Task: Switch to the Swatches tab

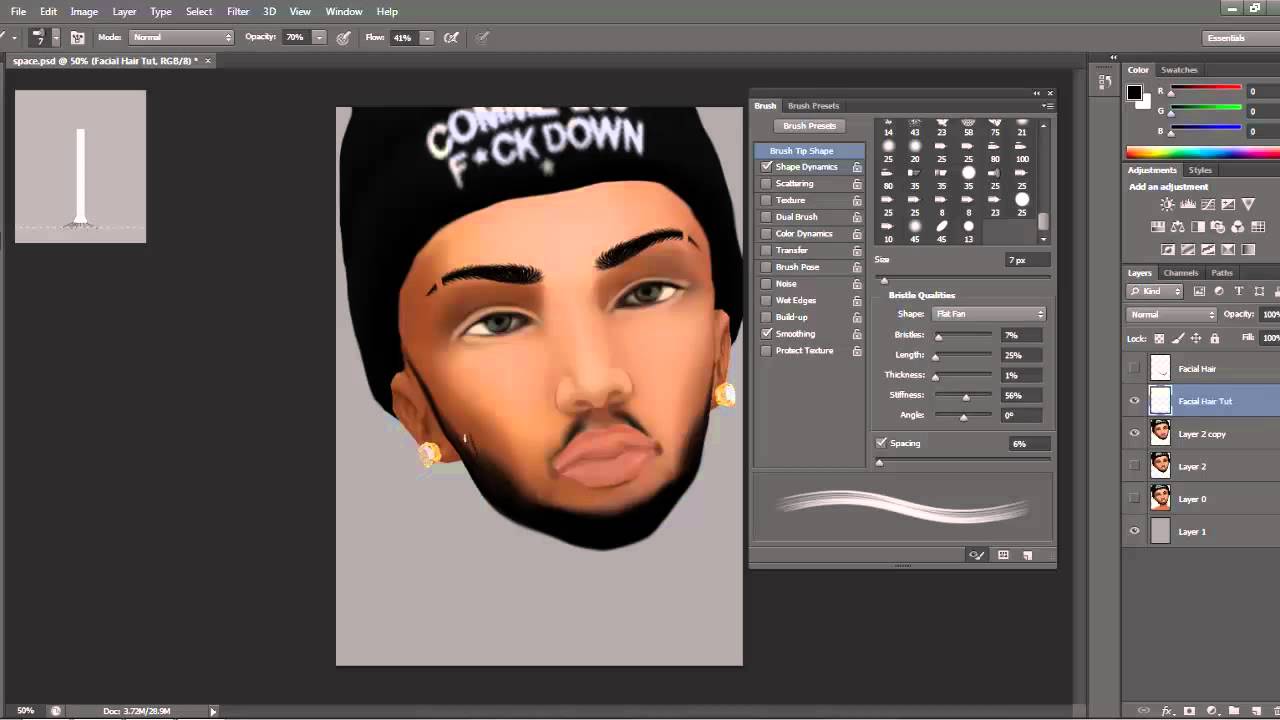Action: pos(1179,70)
